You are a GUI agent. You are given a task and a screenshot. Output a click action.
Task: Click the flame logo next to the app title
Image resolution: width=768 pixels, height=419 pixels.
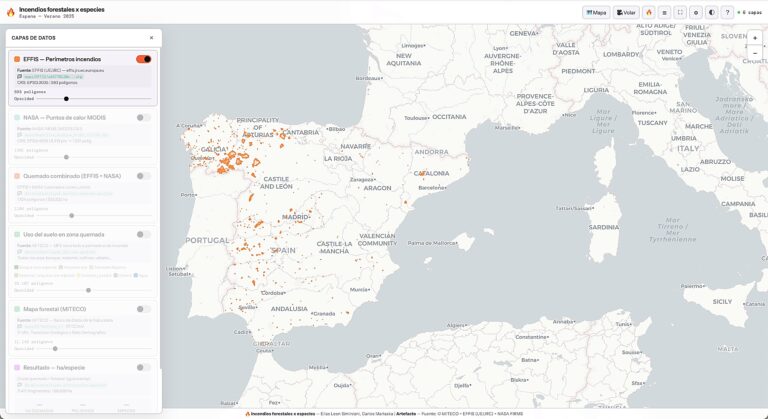11,12
